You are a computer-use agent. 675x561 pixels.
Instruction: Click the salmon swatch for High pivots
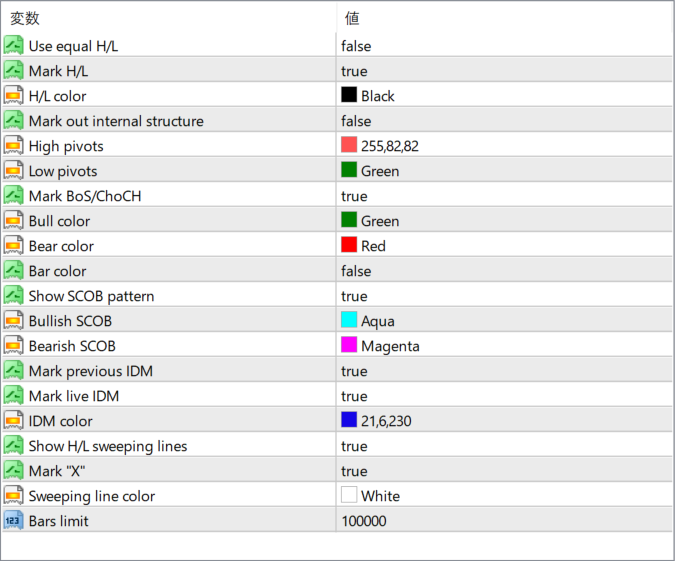[349, 145]
